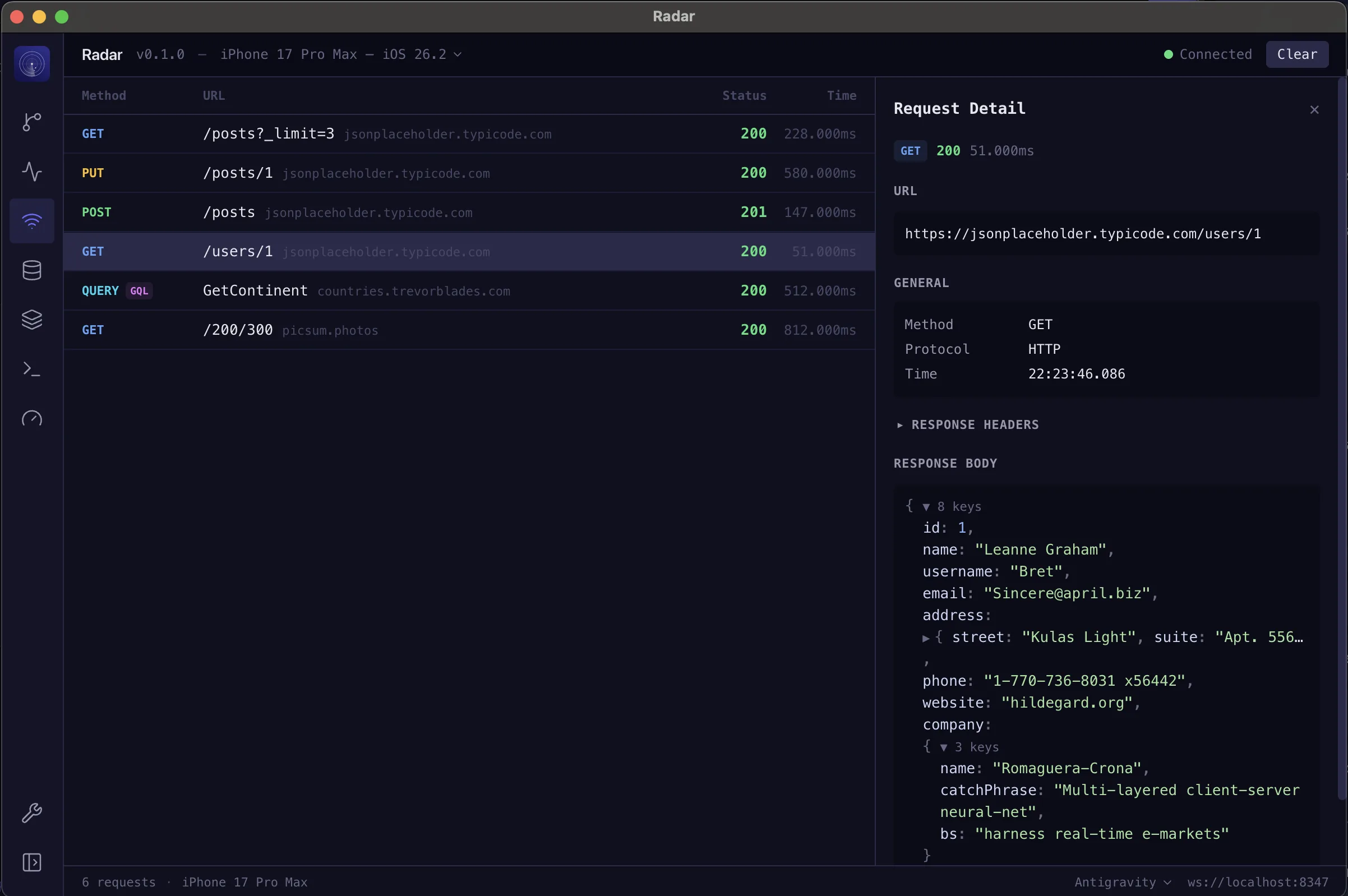Close the Request Detail panel

click(1314, 110)
